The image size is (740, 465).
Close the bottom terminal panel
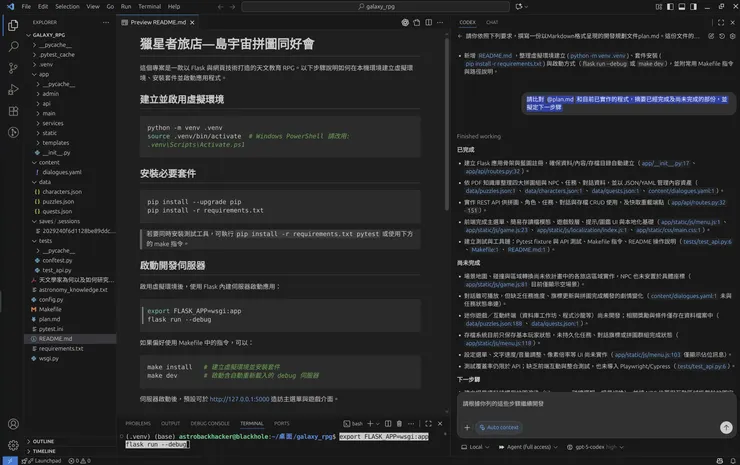coord(440,423)
